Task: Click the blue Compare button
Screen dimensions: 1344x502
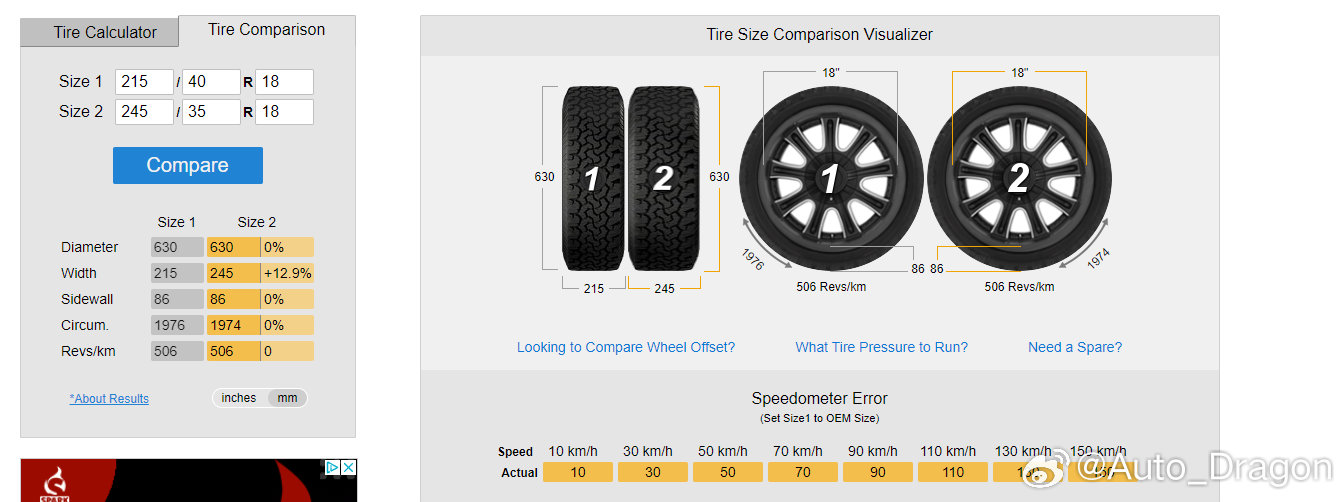Action: pos(188,165)
